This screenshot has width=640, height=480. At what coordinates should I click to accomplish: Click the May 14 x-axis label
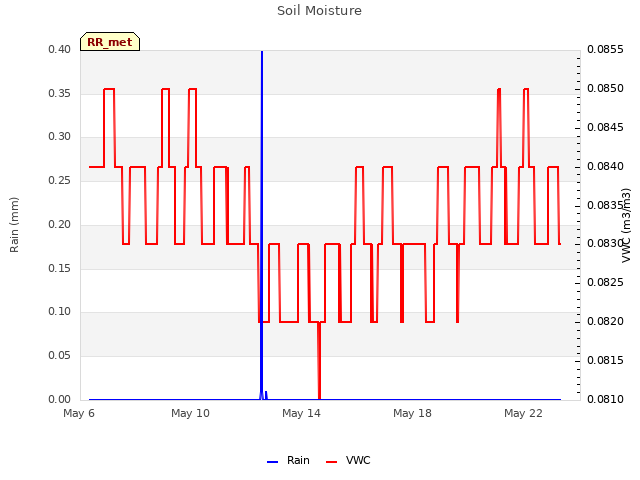(301, 413)
